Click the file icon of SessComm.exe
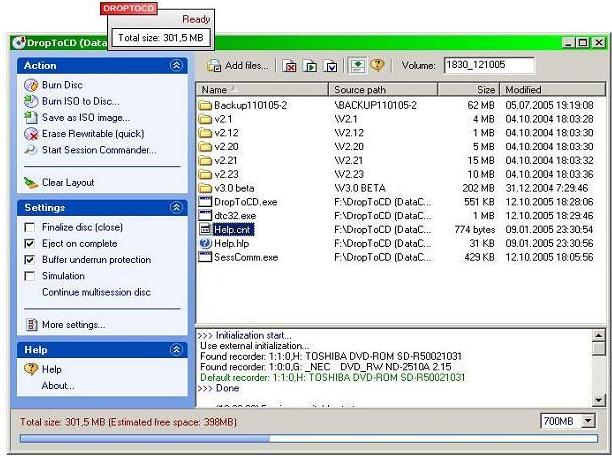 (x=205, y=257)
